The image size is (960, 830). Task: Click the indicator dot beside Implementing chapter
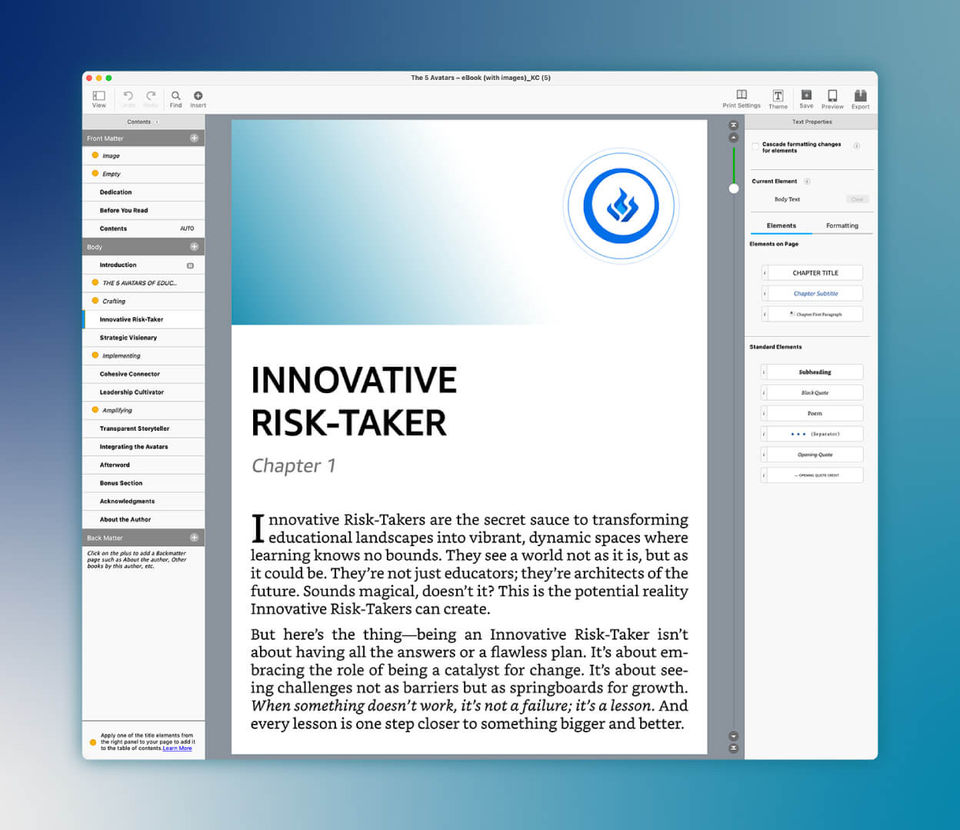click(94, 355)
